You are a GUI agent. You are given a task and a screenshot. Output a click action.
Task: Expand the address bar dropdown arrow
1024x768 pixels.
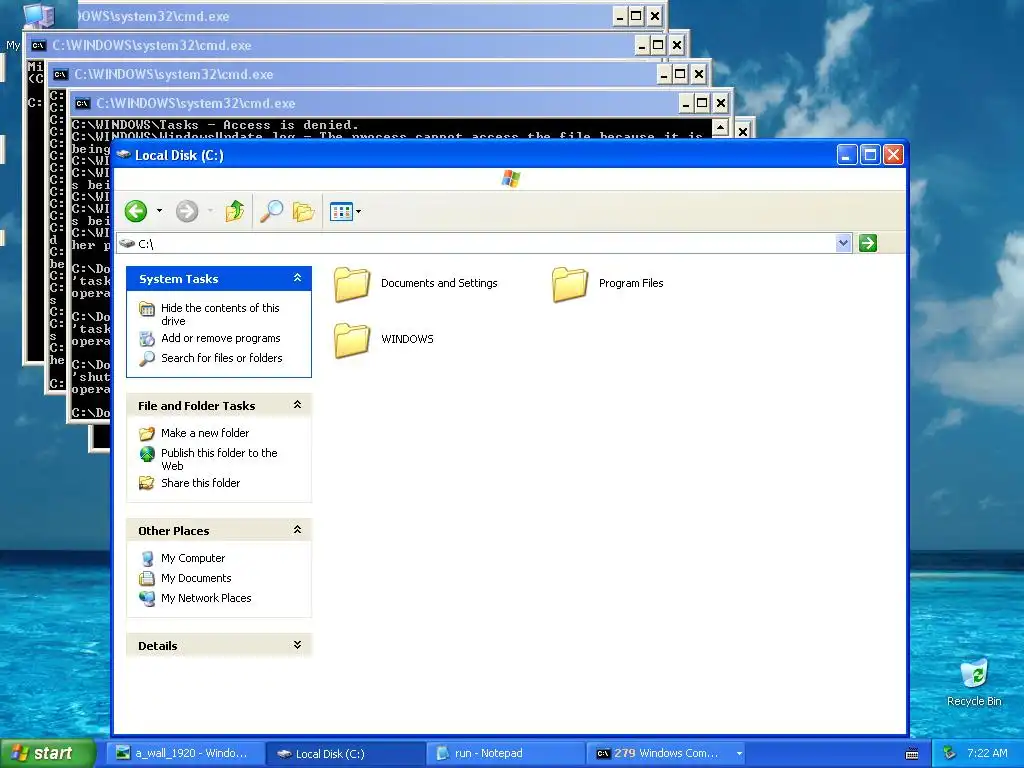(x=843, y=244)
